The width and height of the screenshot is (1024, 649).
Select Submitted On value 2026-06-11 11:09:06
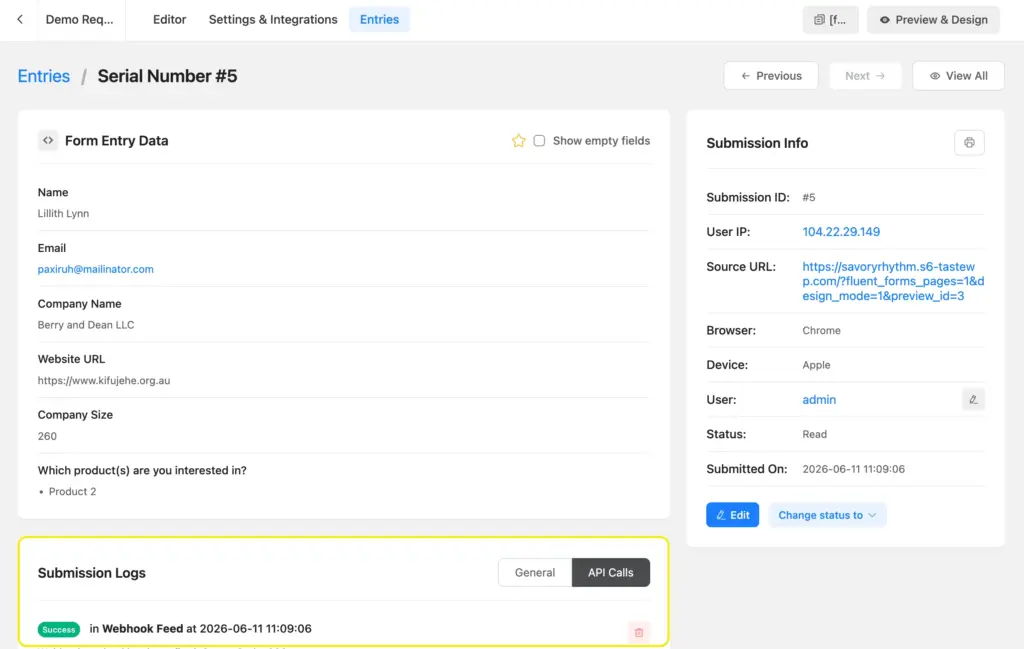click(x=854, y=469)
